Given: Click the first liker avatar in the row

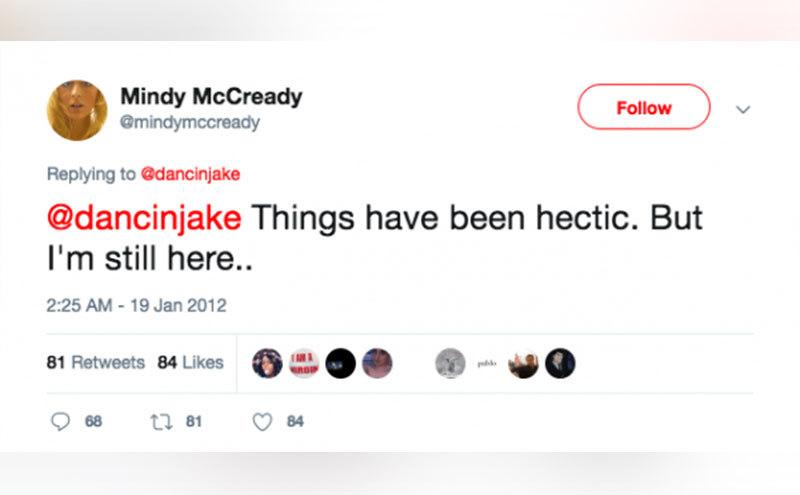Looking at the screenshot, I should click(x=267, y=363).
